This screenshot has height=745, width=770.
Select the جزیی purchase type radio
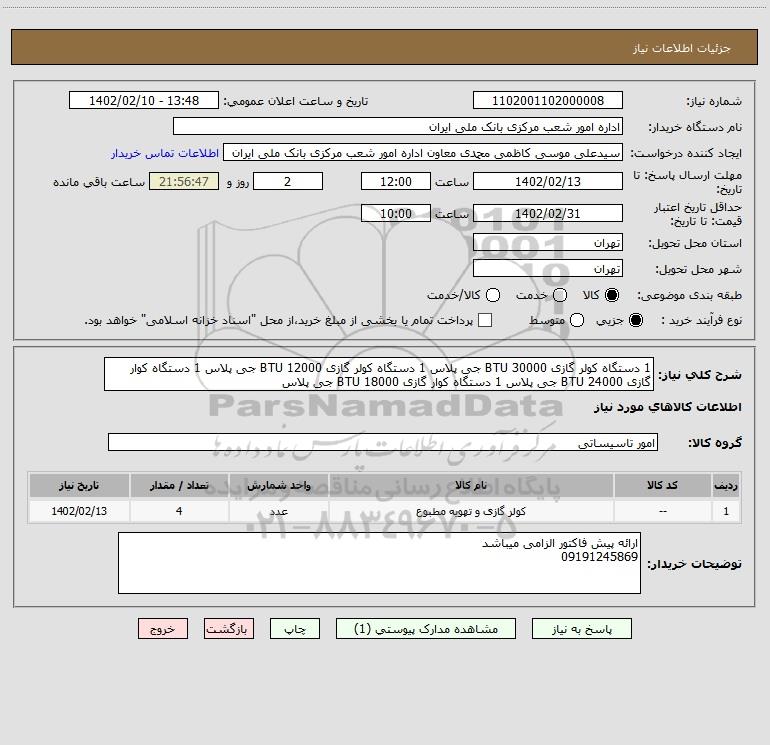(x=636, y=320)
